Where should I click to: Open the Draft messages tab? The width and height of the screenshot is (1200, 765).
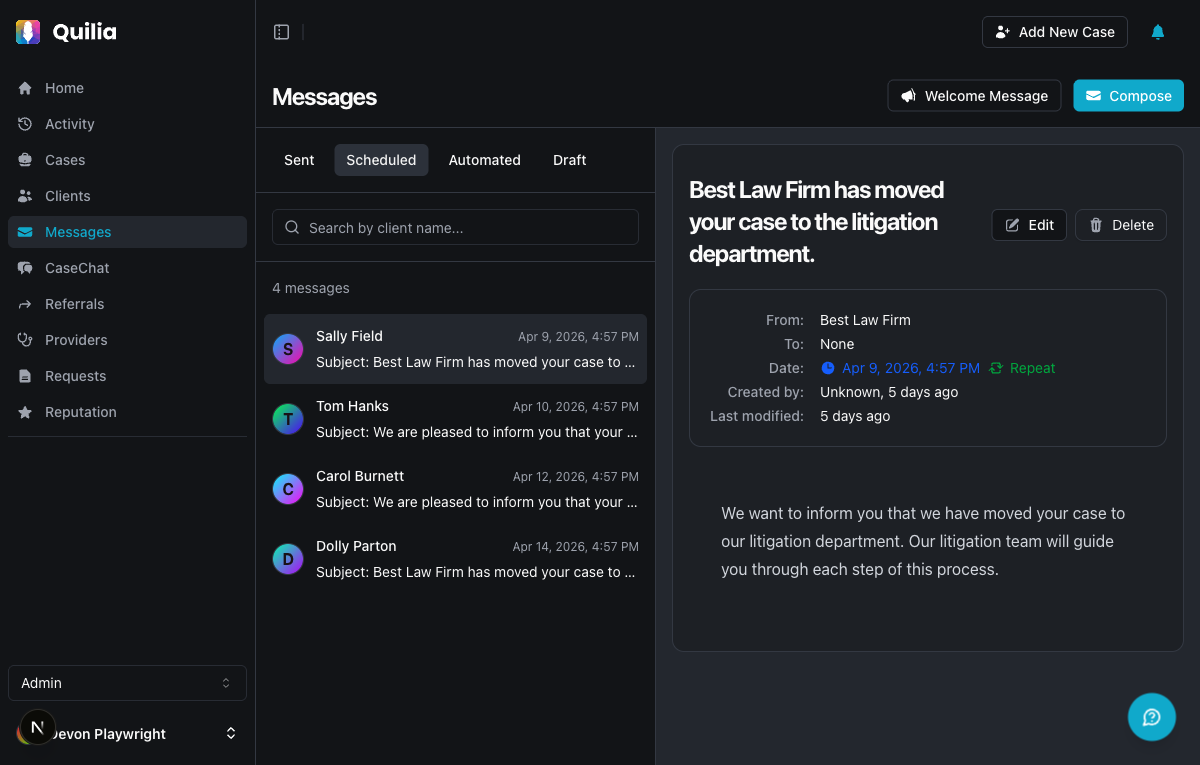click(x=569, y=160)
